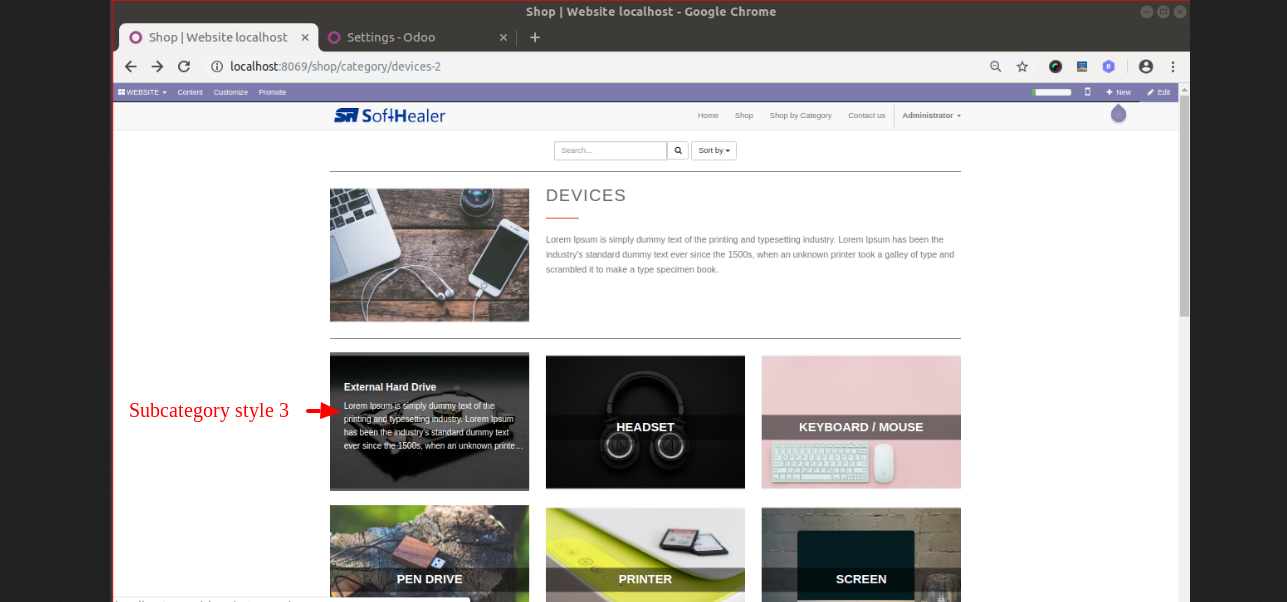Bookmark this page with the star
This screenshot has width=1287, height=602.
1022,67
